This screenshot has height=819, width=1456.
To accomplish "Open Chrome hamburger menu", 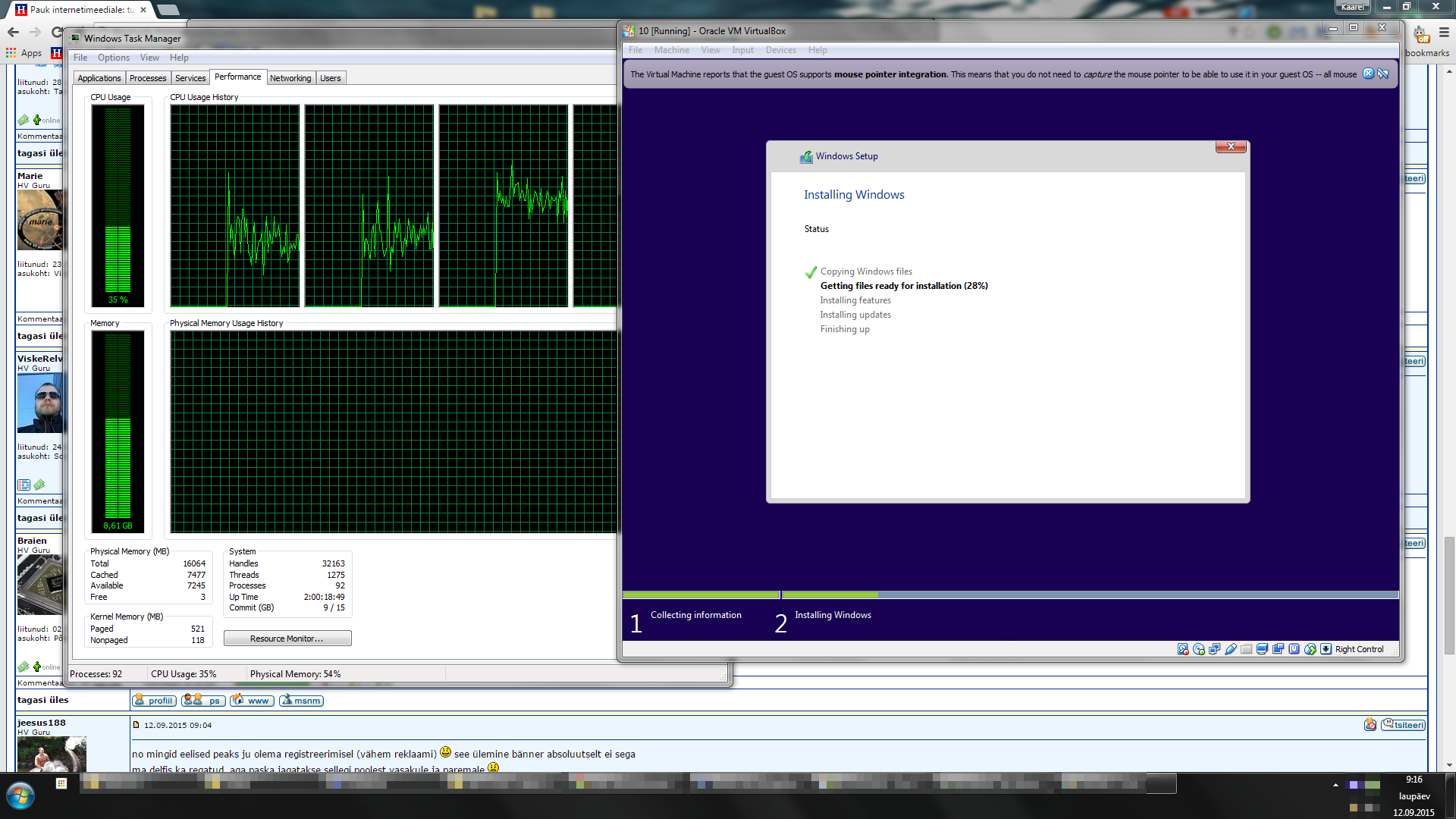I will click(1444, 32).
